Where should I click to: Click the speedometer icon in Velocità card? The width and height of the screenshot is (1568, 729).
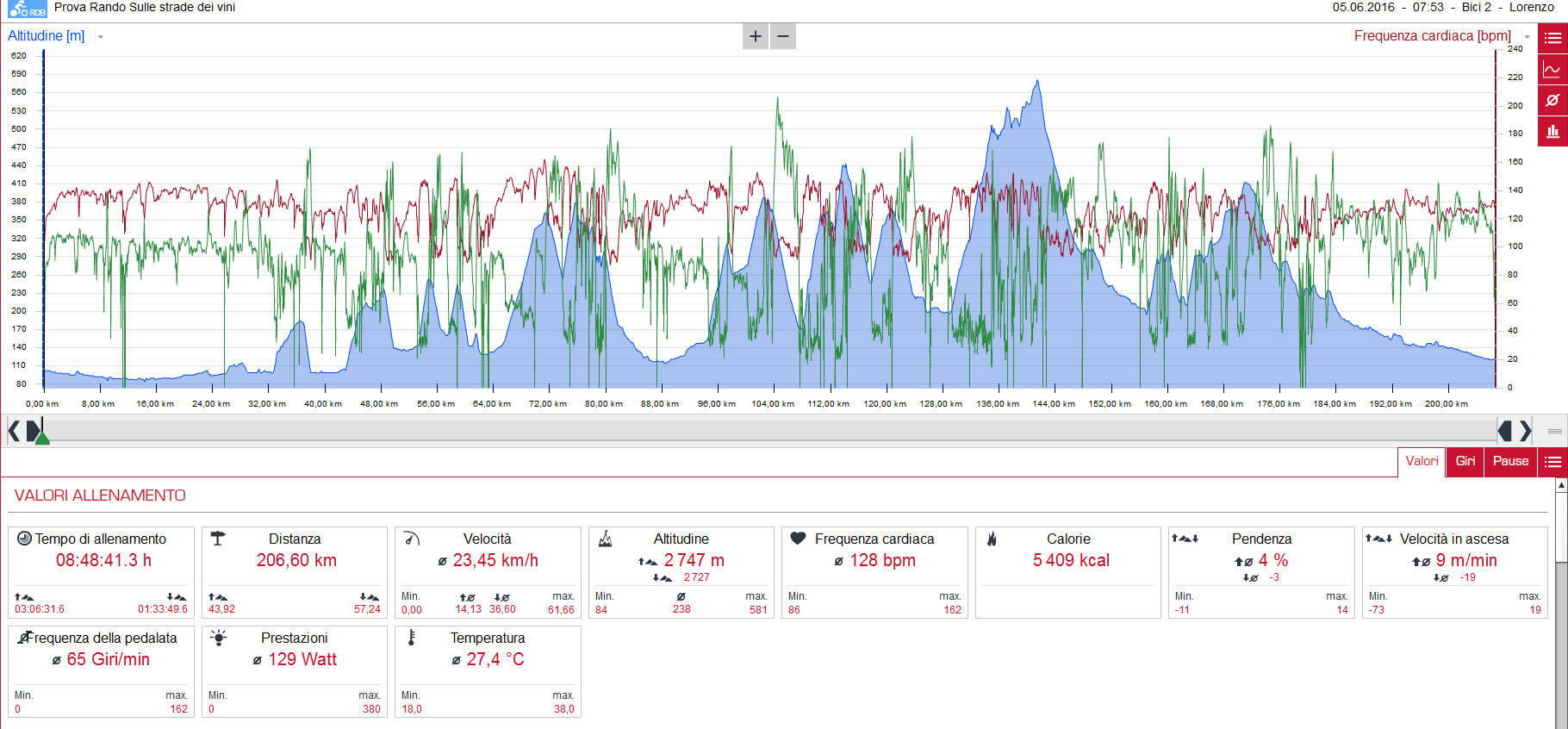(x=412, y=539)
